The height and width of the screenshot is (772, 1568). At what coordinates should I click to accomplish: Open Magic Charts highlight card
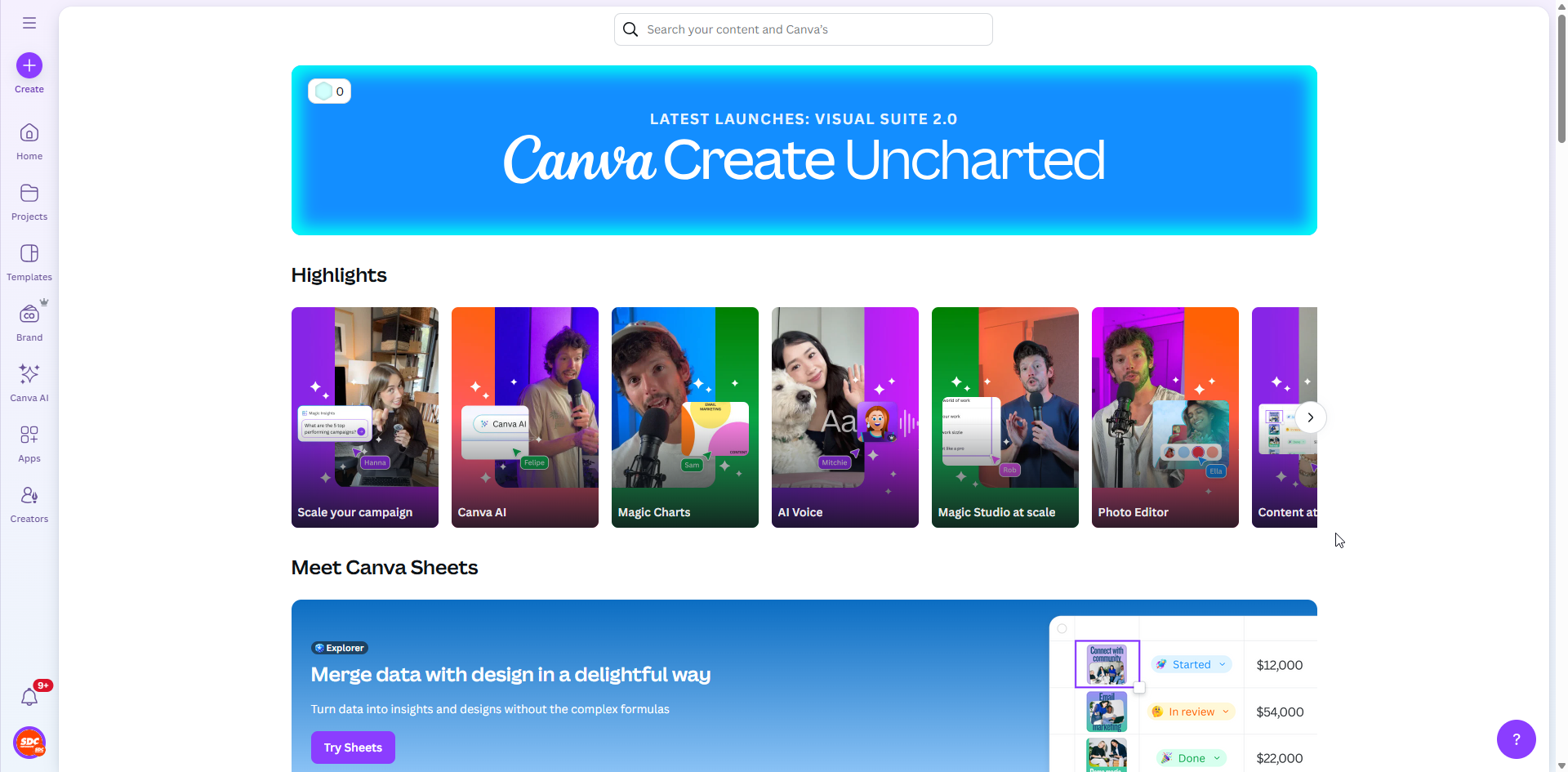pos(685,417)
